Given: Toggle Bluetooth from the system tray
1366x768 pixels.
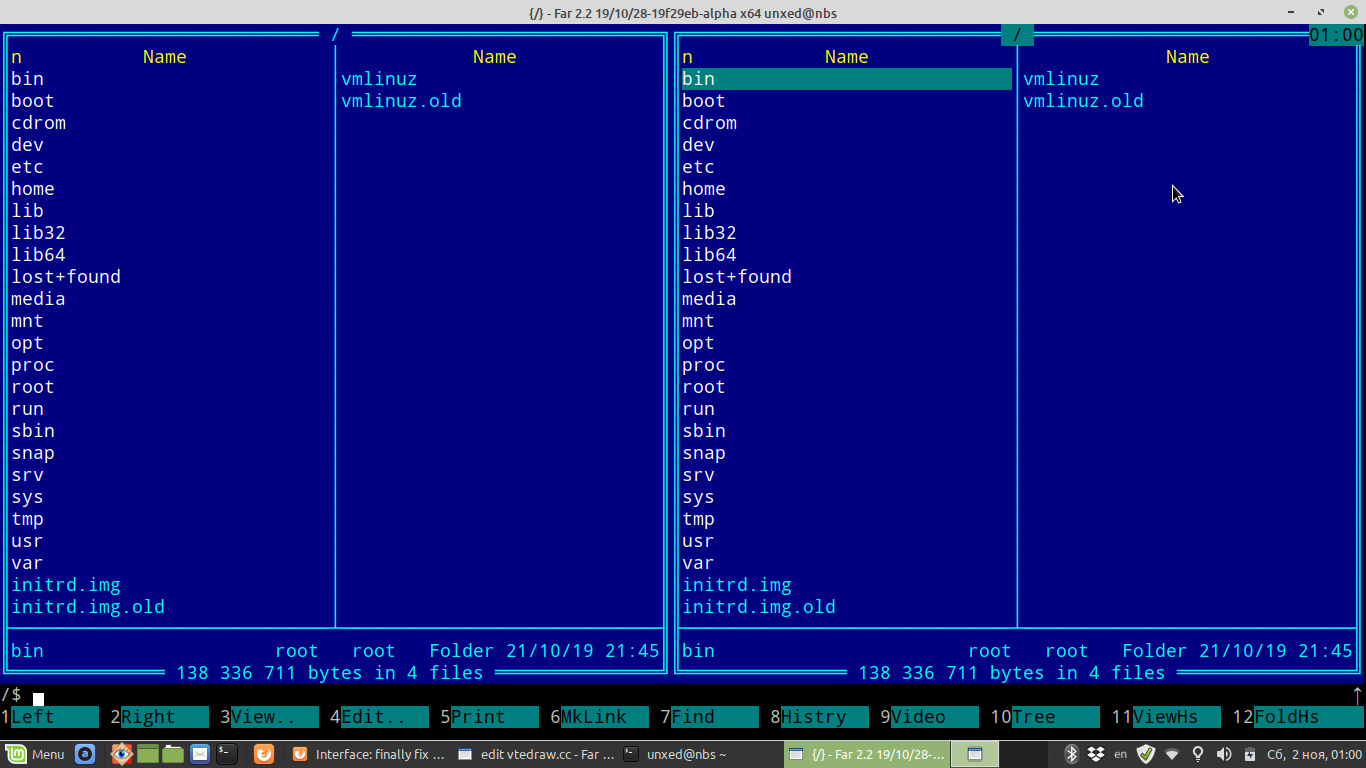Looking at the screenshot, I should click(1072, 753).
